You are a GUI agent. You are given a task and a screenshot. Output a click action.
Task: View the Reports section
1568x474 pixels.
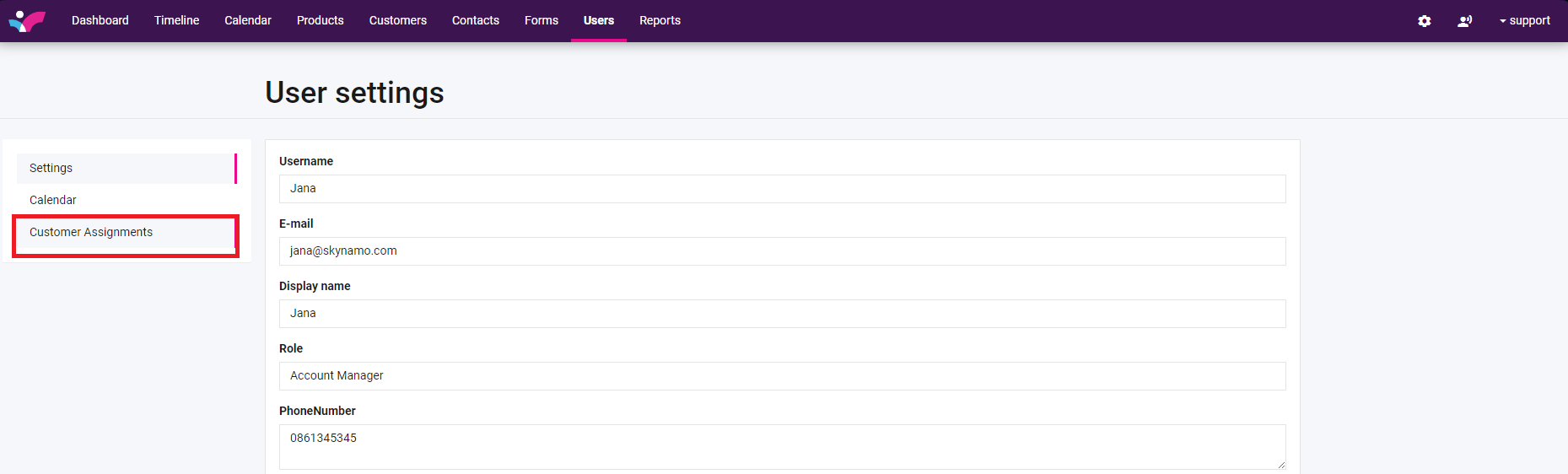click(659, 20)
